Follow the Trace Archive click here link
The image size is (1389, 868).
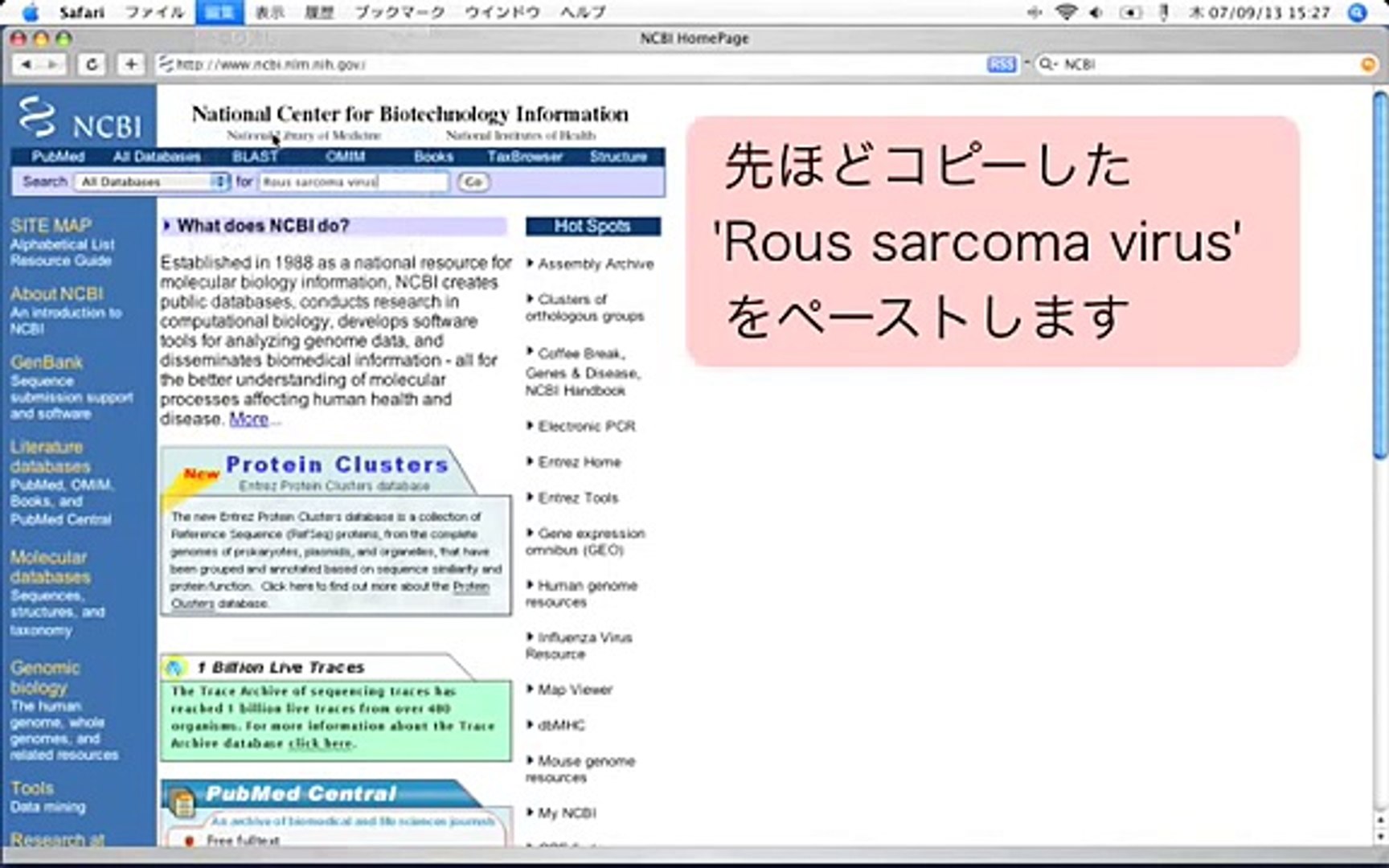click(x=320, y=743)
